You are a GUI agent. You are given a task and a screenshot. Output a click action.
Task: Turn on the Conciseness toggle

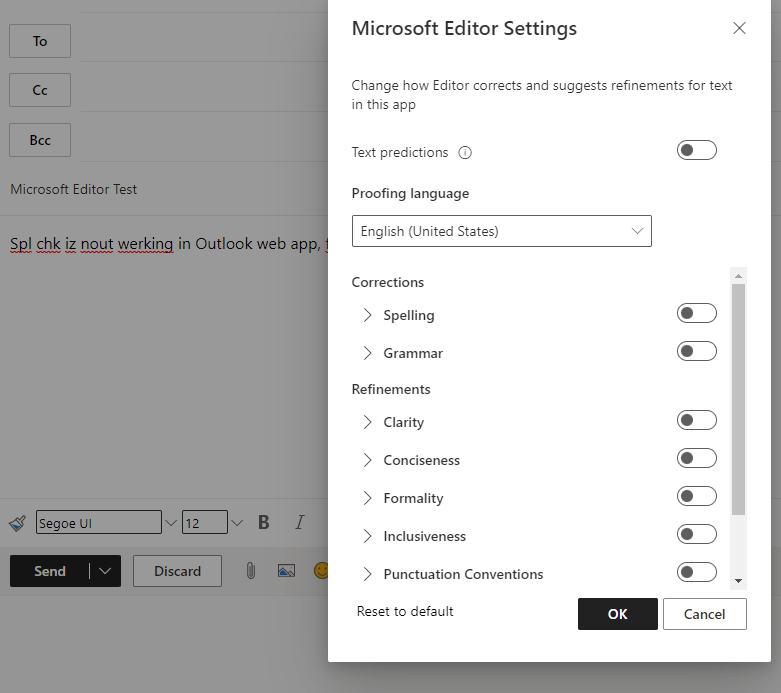[696, 458]
